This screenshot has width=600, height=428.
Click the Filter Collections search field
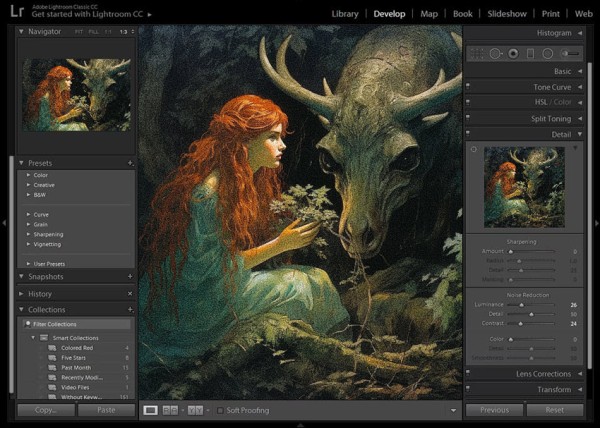(78, 324)
